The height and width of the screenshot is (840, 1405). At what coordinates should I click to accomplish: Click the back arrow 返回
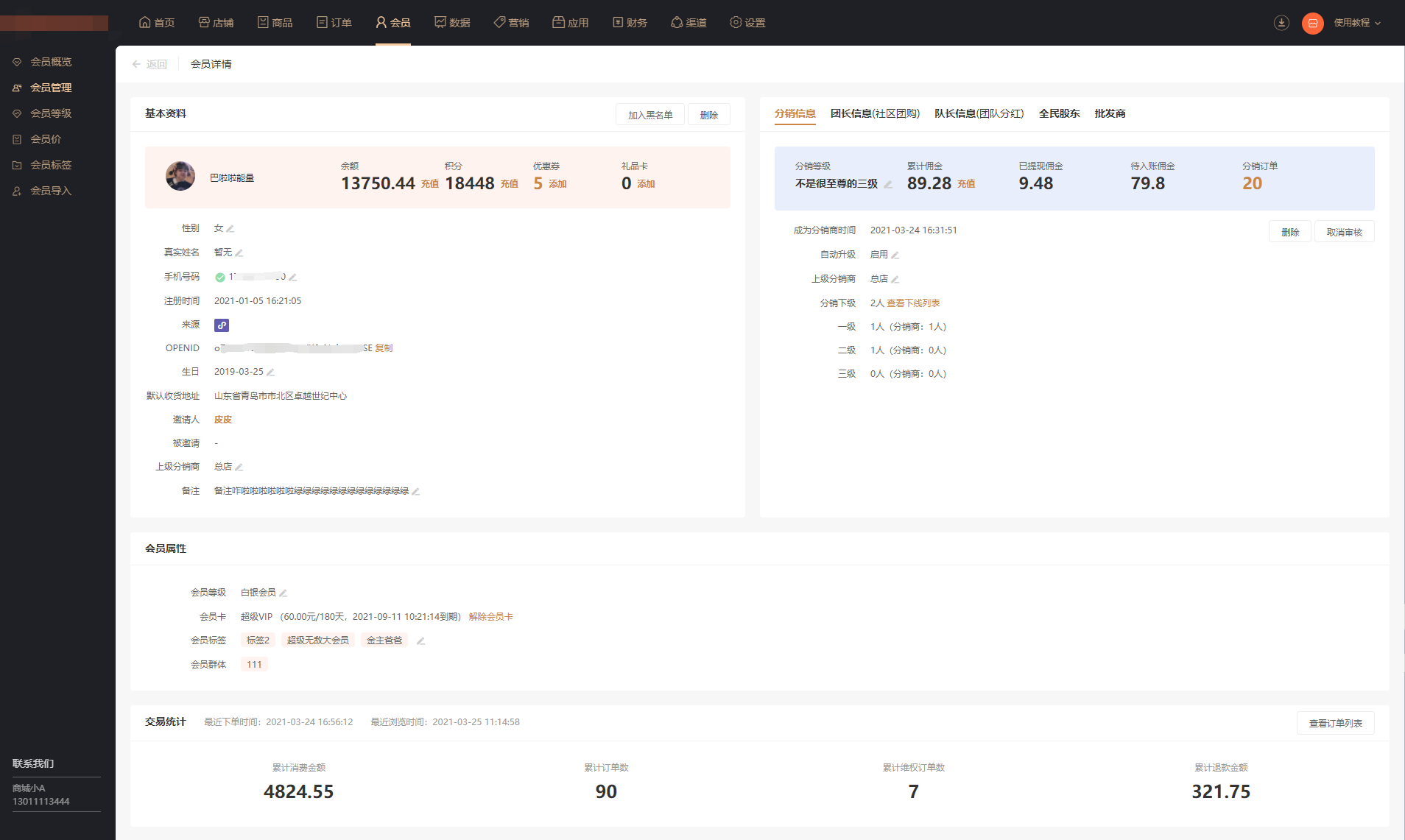(x=149, y=64)
